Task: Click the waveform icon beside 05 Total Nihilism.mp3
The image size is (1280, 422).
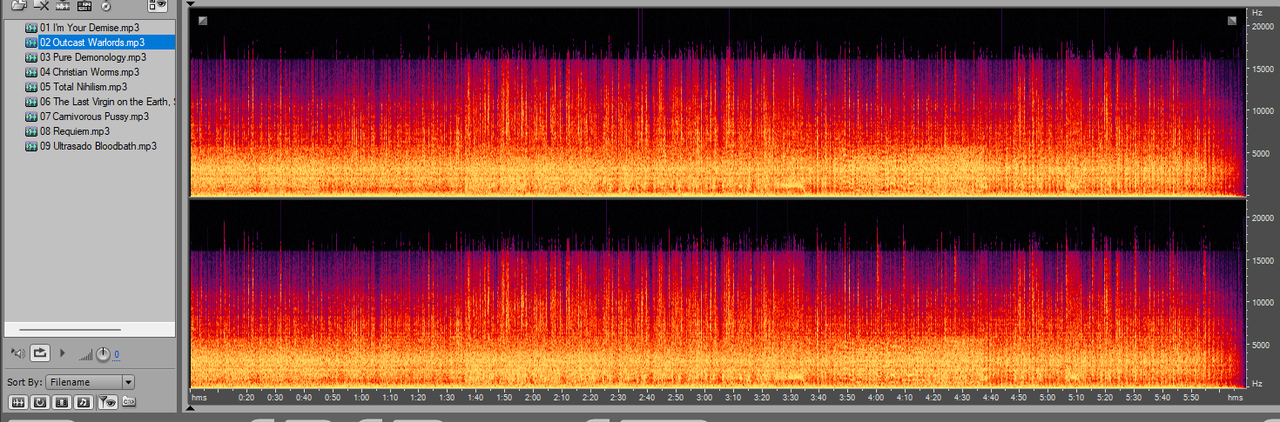Action: point(31,87)
